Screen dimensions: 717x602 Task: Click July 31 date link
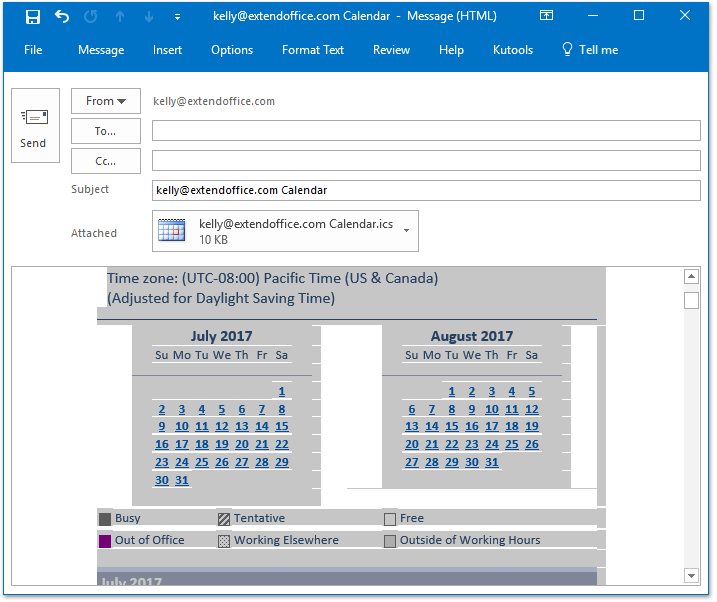pos(182,480)
